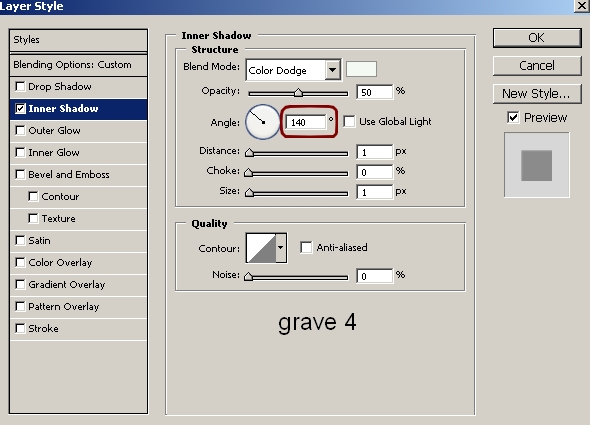Screen dimensions: 590x425
Task: Click the Cancel button
Action: point(537,66)
